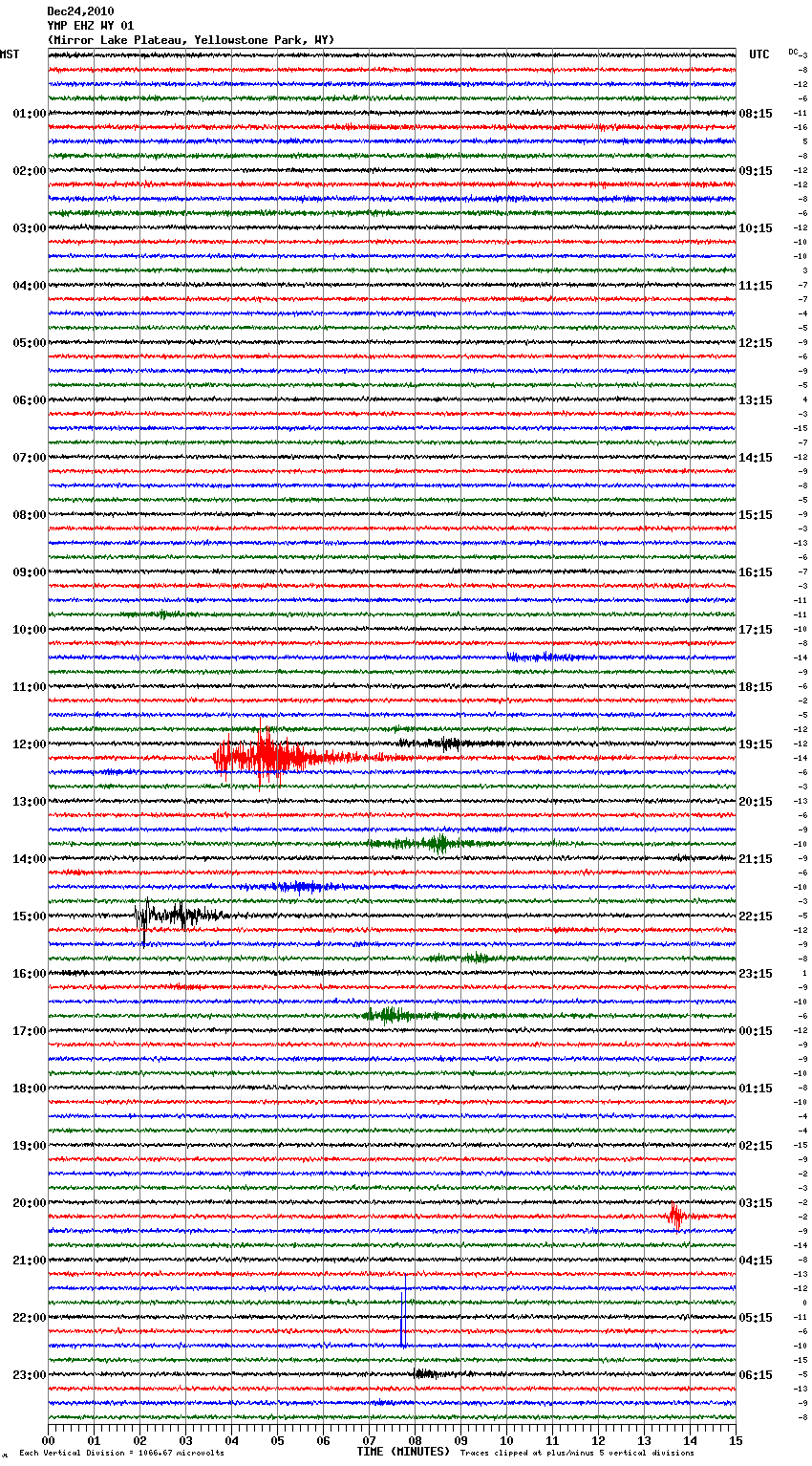
Task: Click the 11:15 UTC time label
Action: 756,286
